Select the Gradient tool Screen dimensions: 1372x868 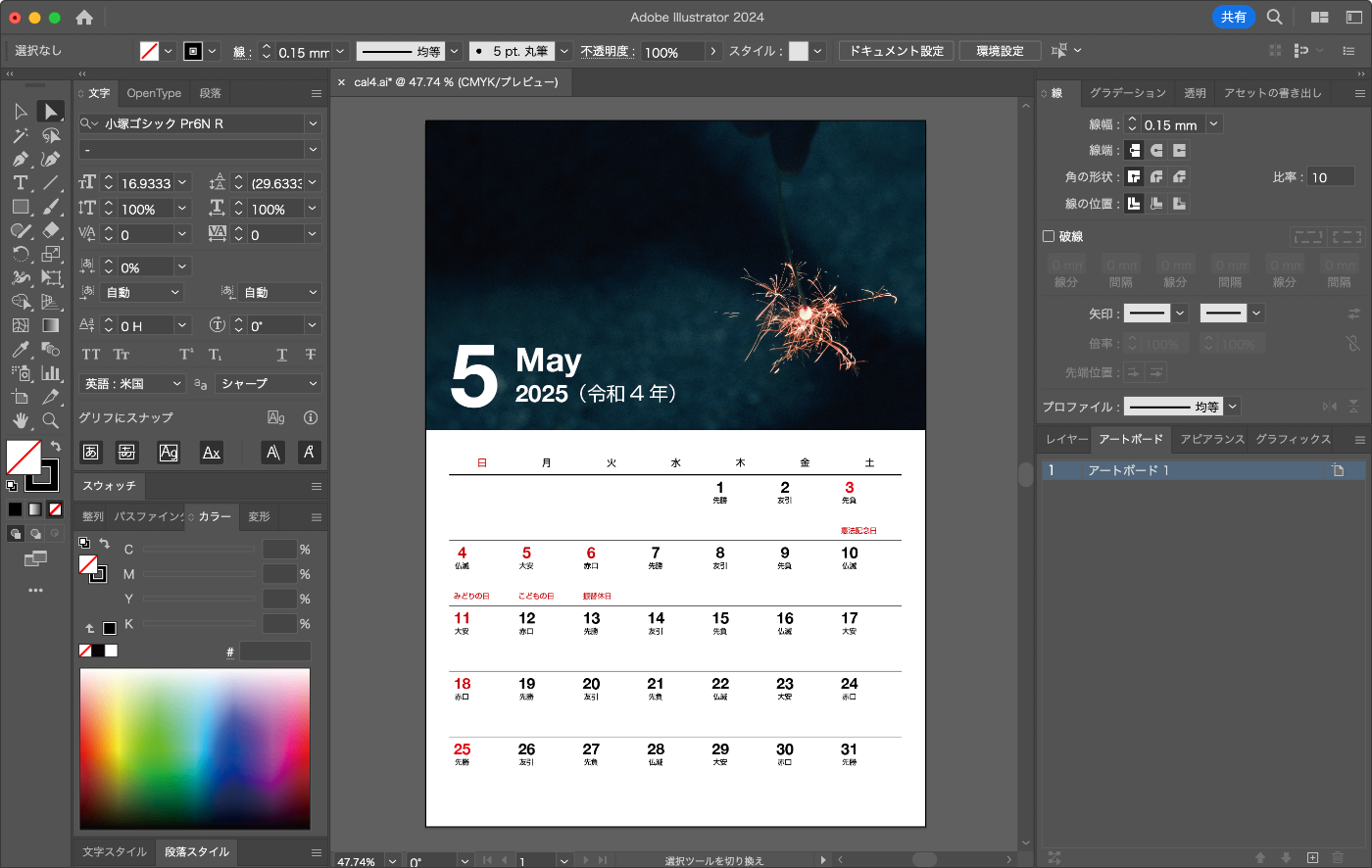(x=51, y=325)
